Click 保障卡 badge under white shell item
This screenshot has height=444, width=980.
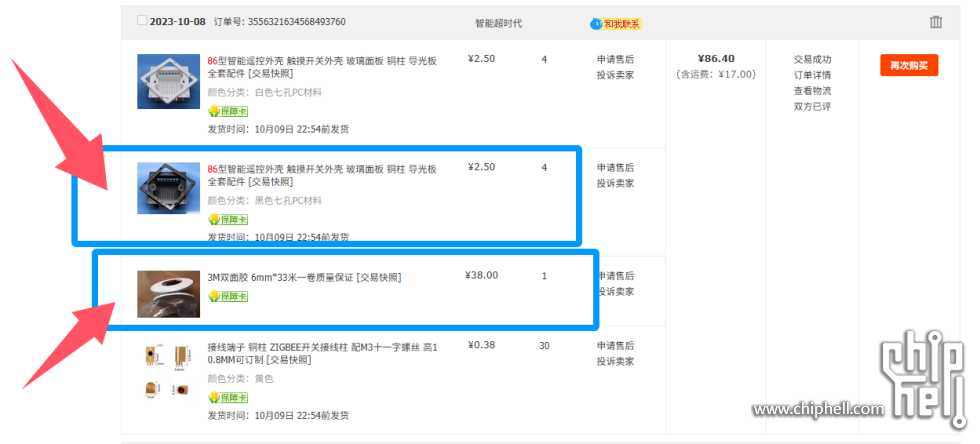click(228, 111)
